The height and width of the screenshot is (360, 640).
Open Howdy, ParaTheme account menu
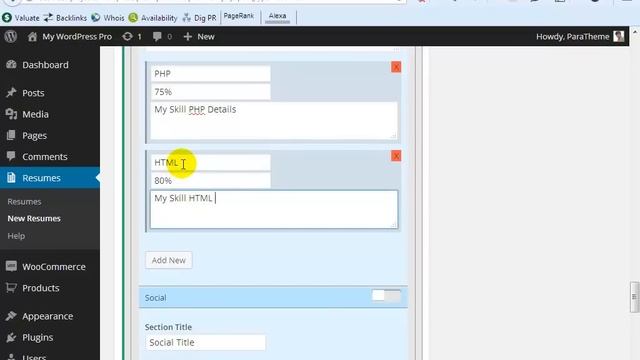click(580, 36)
